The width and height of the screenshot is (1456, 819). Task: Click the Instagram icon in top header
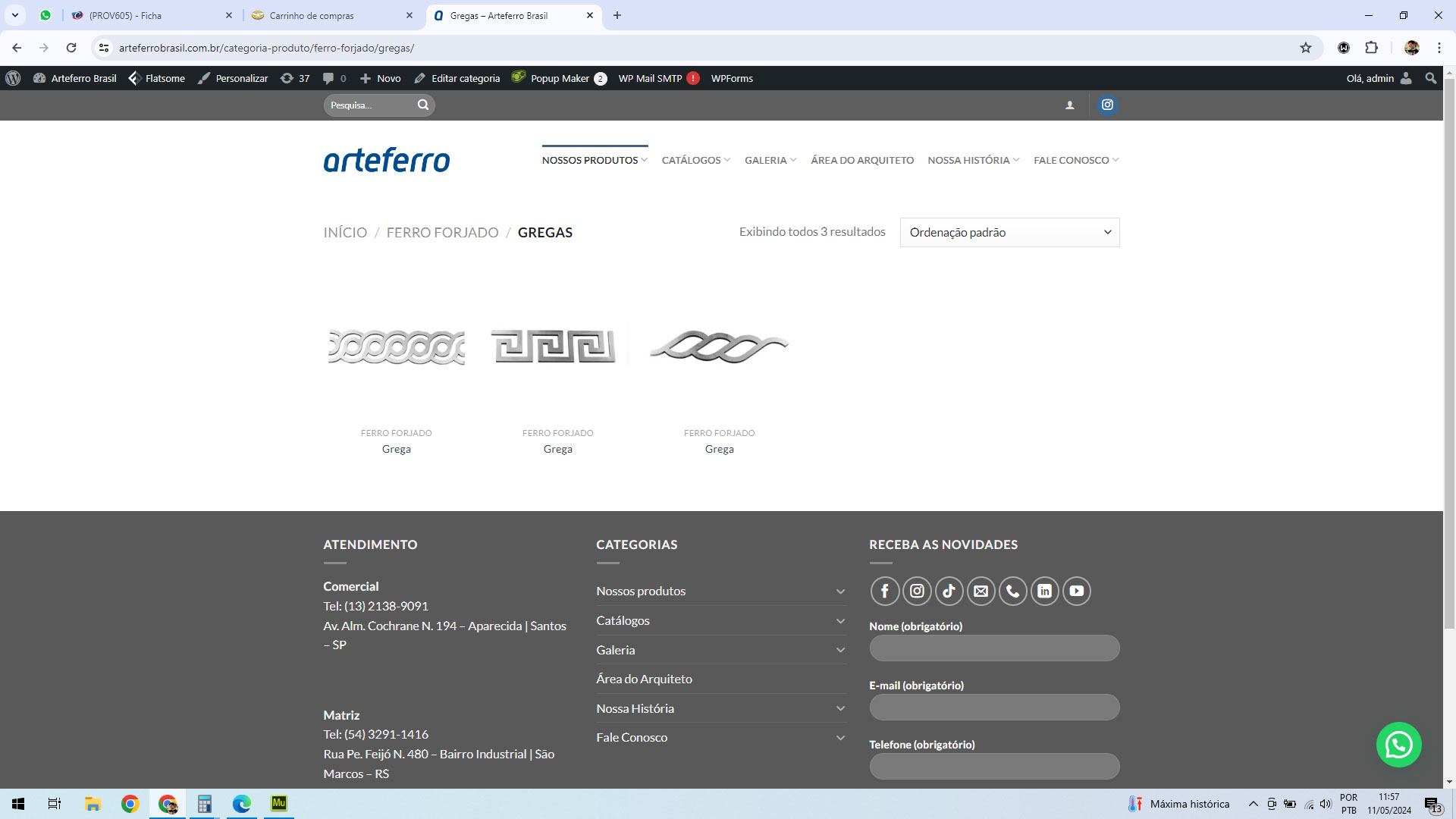1107,105
